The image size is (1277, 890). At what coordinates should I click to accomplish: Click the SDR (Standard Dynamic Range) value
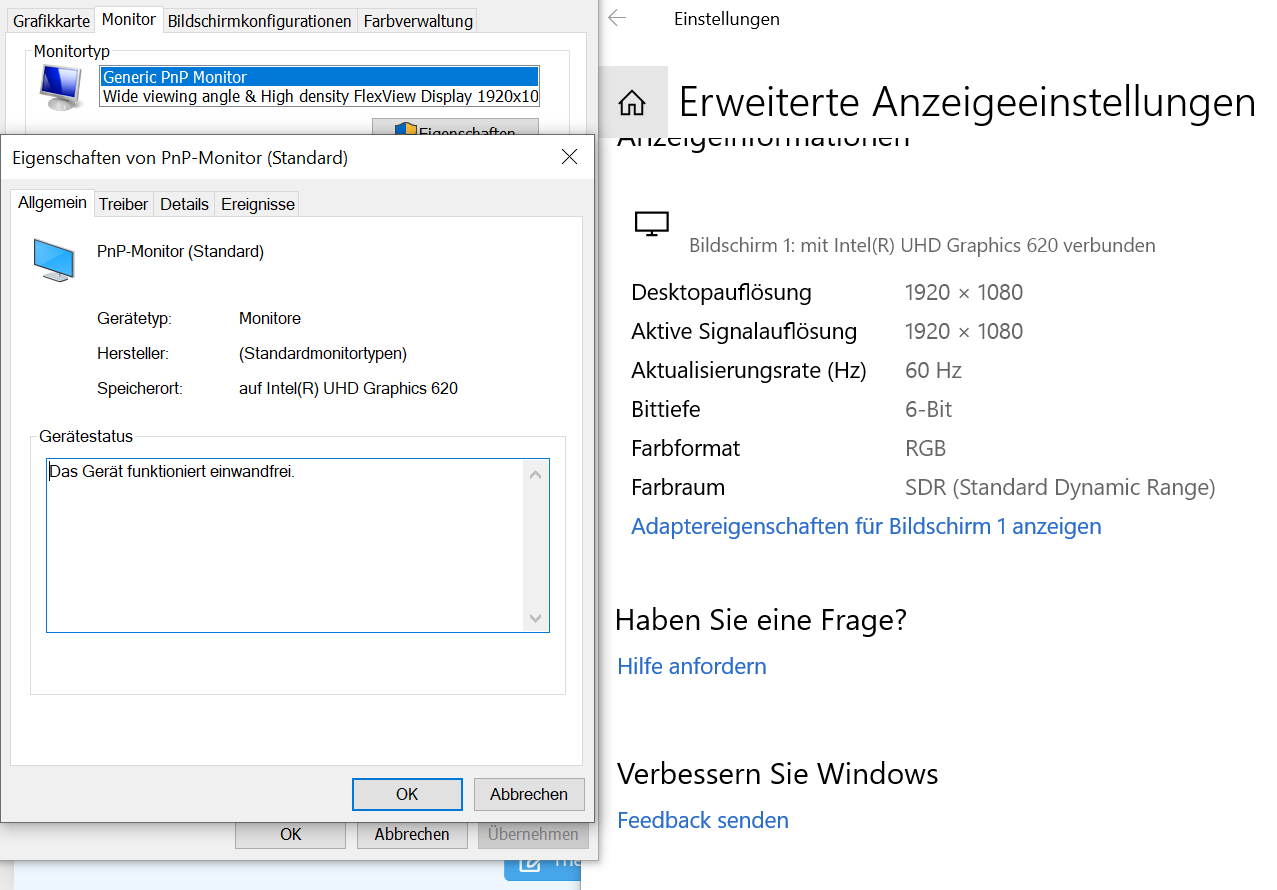(1060, 488)
